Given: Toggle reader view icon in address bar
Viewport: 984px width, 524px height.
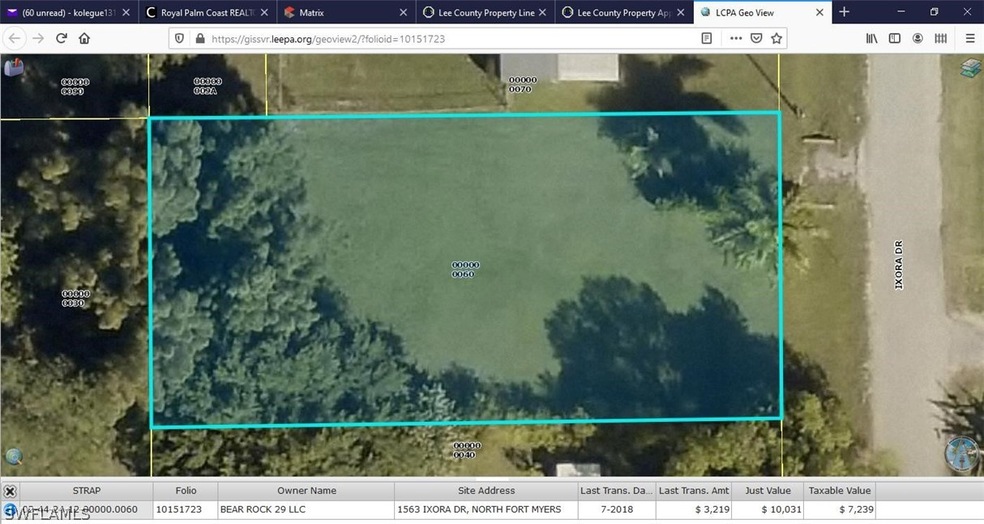Looking at the screenshot, I should click(707, 38).
